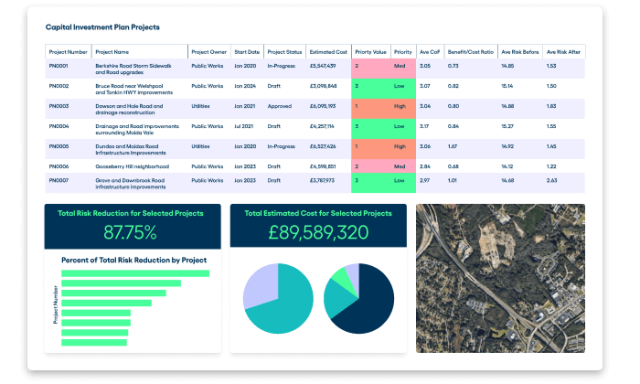Click the Capital Investment Plan Projects title
The image size is (640, 384).
[x=102, y=27]
